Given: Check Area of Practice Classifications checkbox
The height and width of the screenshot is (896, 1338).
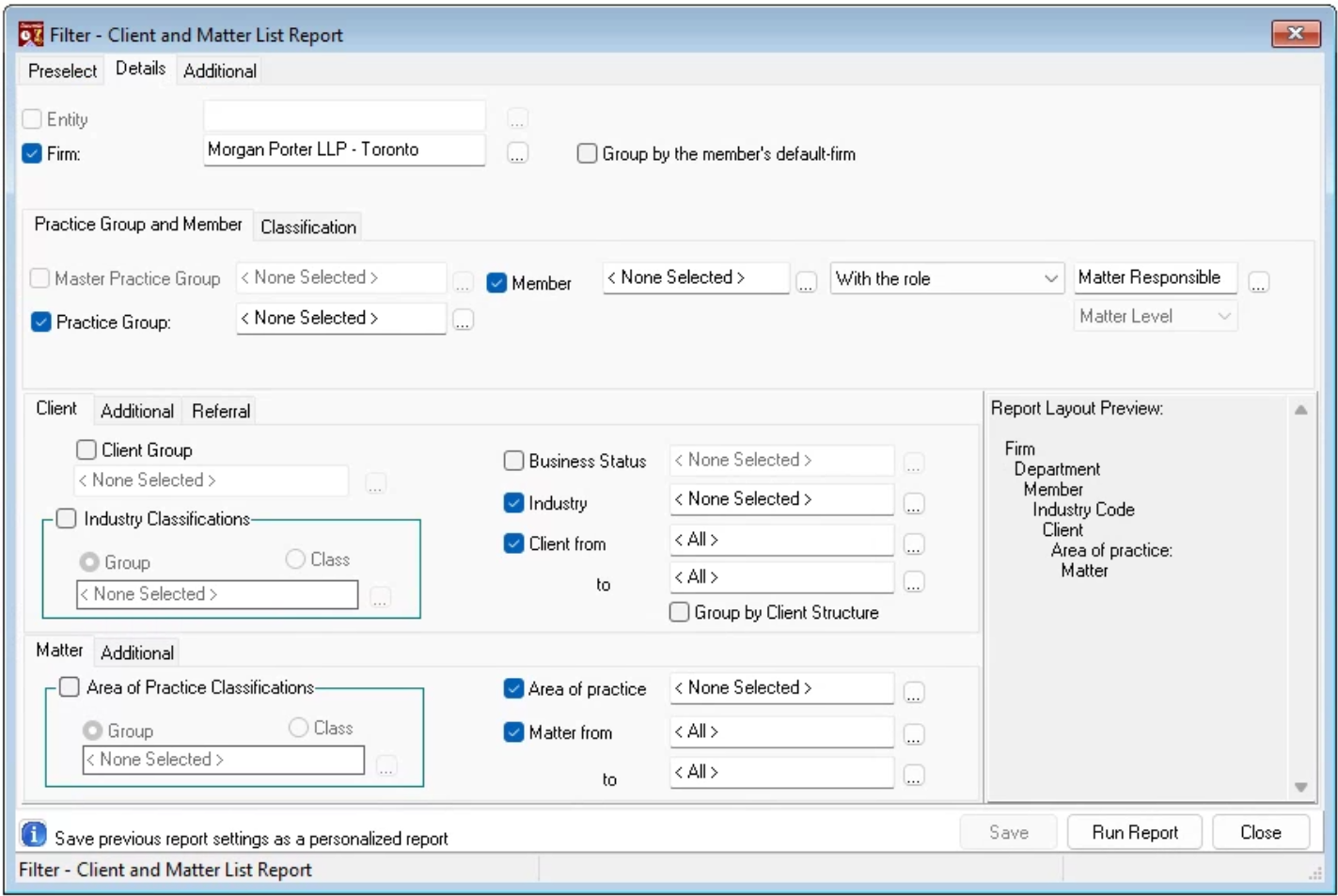Looking at the screenshot, I should point(69,687).
